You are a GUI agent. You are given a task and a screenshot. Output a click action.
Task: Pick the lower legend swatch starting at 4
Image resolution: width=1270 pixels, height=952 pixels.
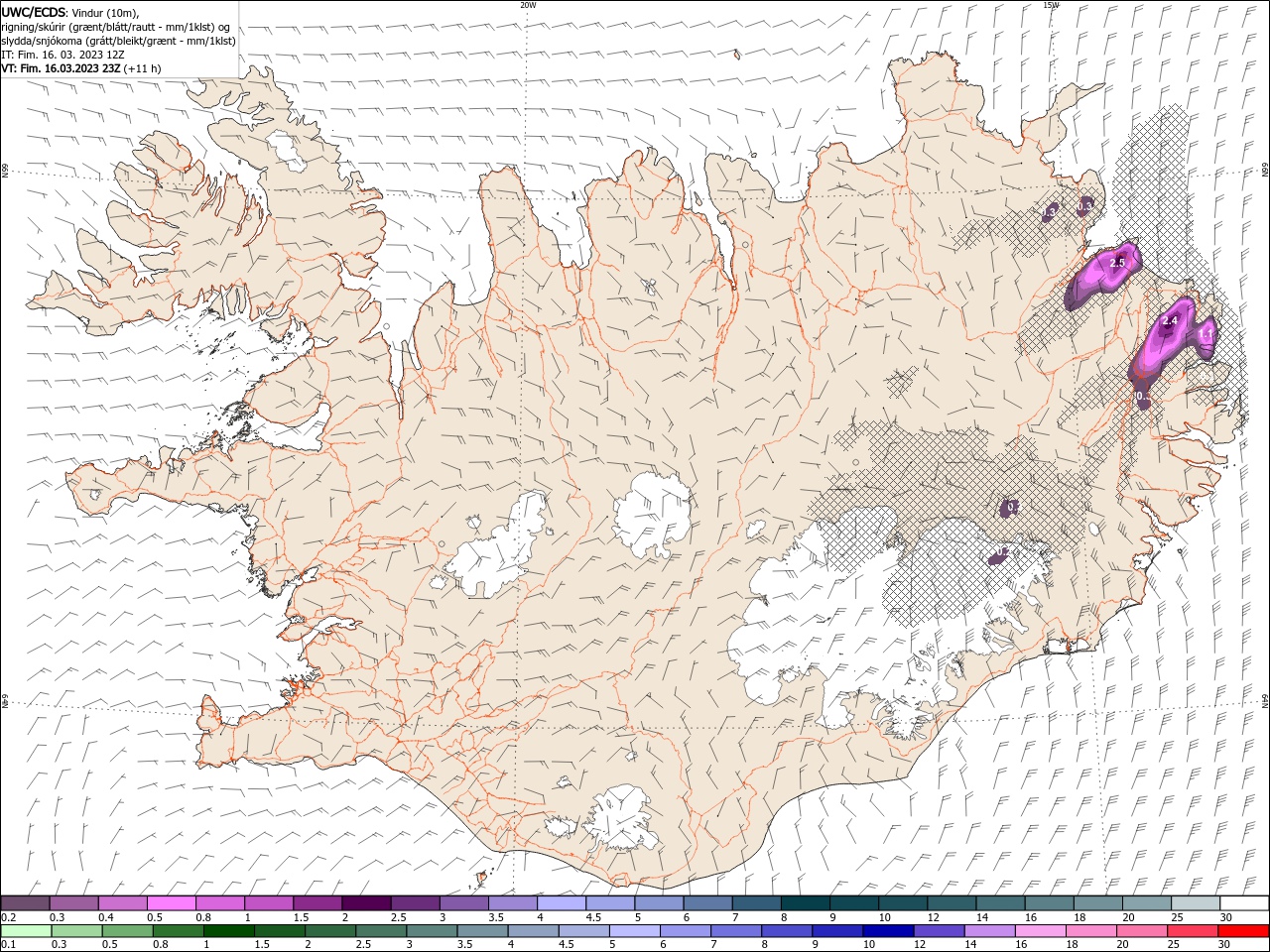(x=533, y=931)
